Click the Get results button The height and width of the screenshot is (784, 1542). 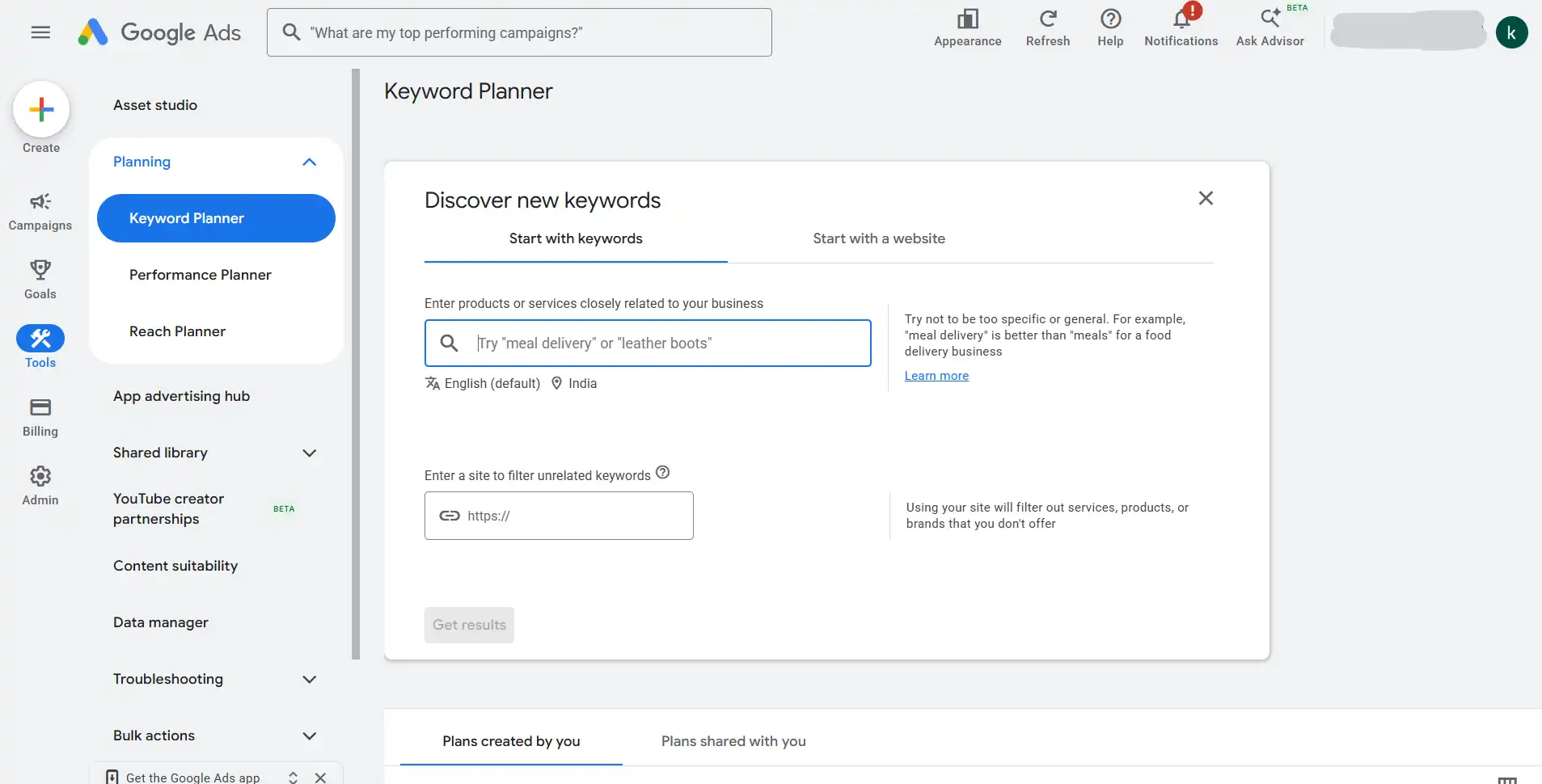(469, 625)
